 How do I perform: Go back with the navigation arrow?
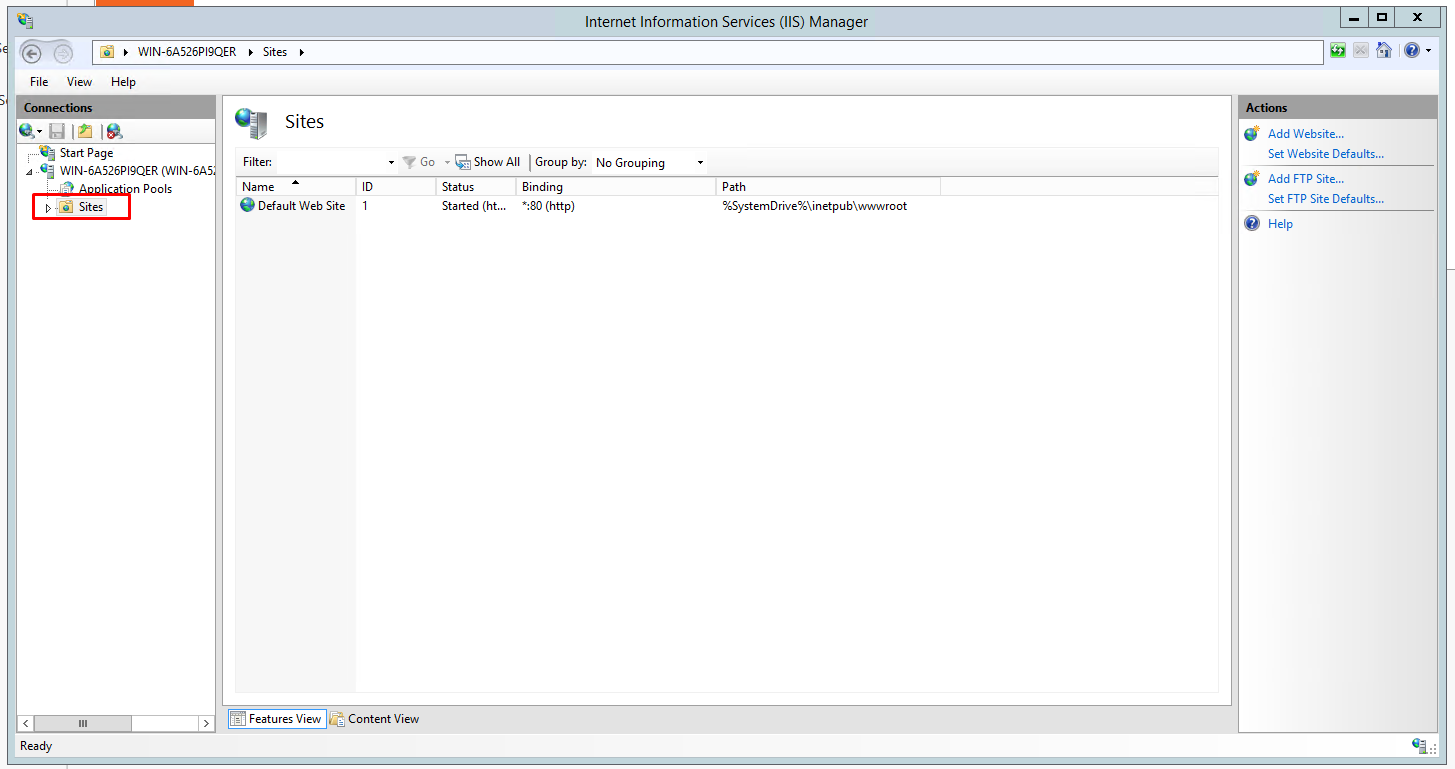pyautogui.click(x=32, y=53)
